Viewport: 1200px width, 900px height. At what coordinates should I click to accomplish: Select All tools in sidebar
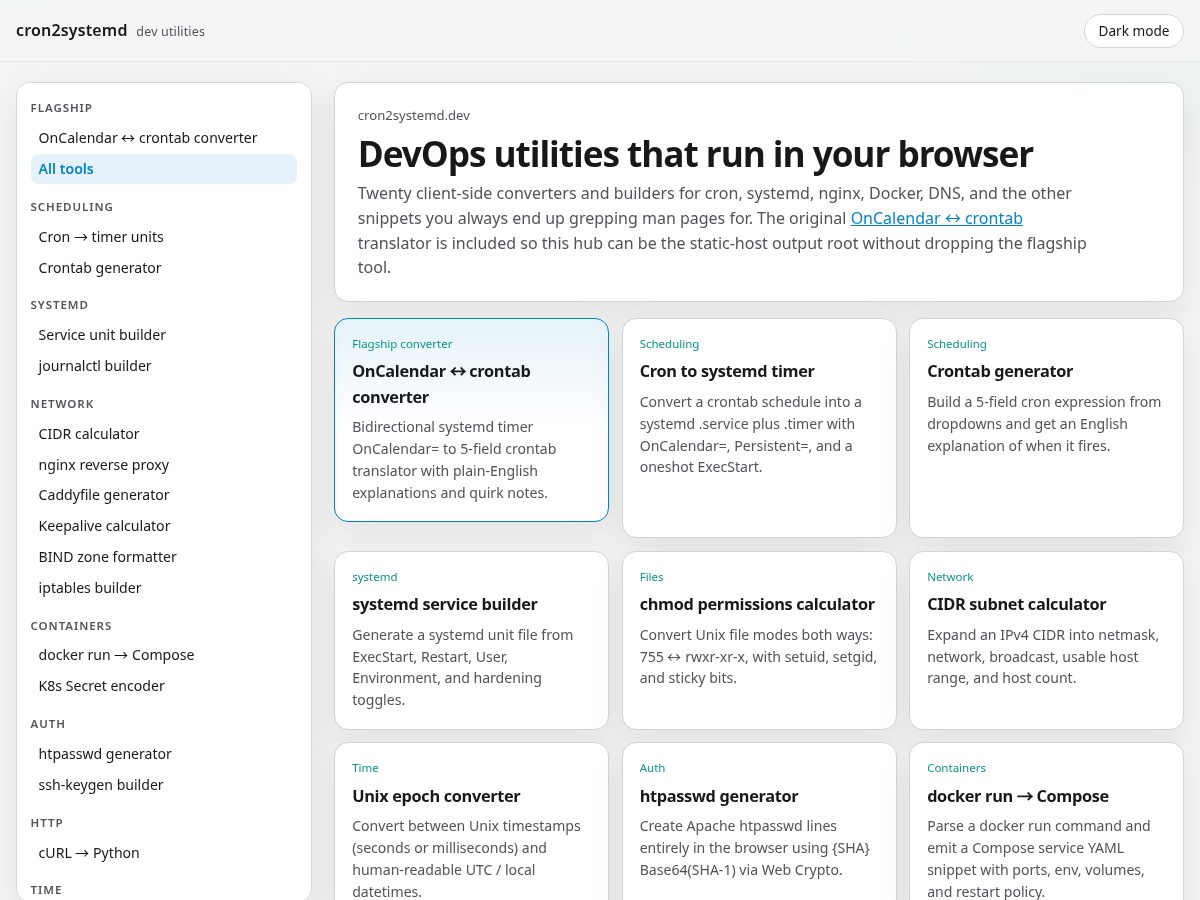(164, 169)
